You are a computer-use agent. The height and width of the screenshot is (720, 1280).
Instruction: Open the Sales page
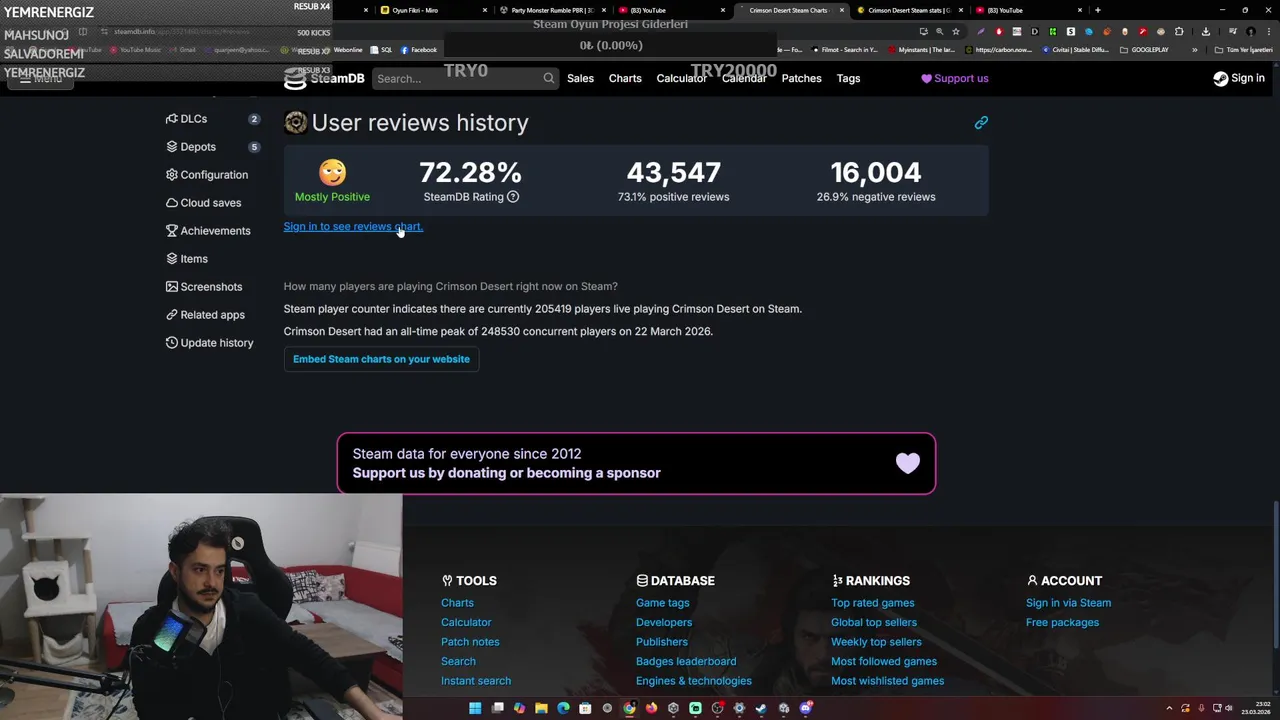[x=580, y=78]
